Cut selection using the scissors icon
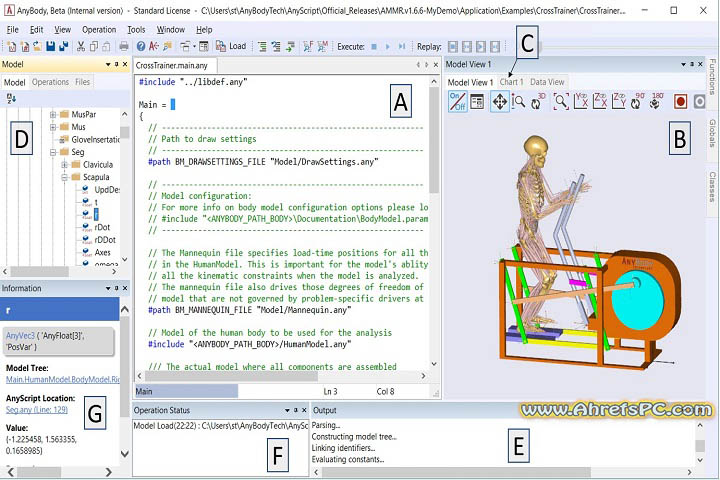 pyautogui.click(x=81, y=46)
